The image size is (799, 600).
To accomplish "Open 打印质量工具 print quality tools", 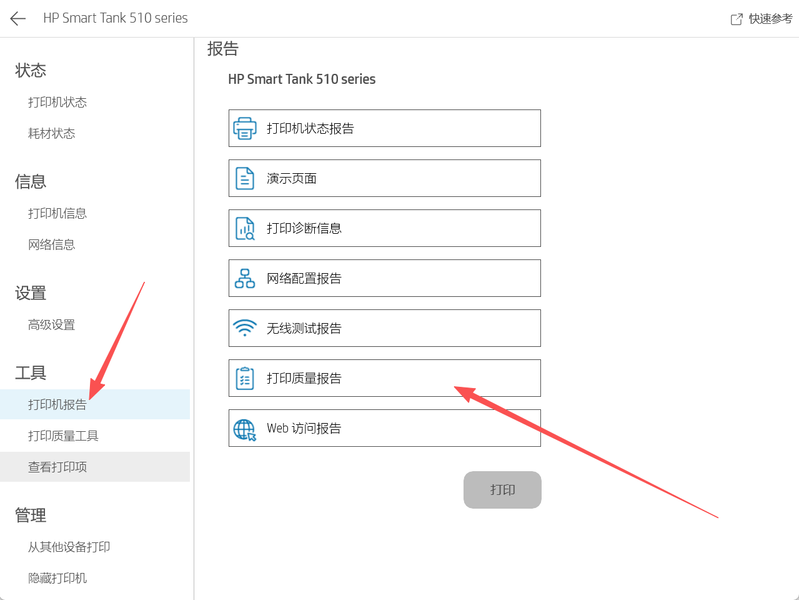I will [63, 436].
